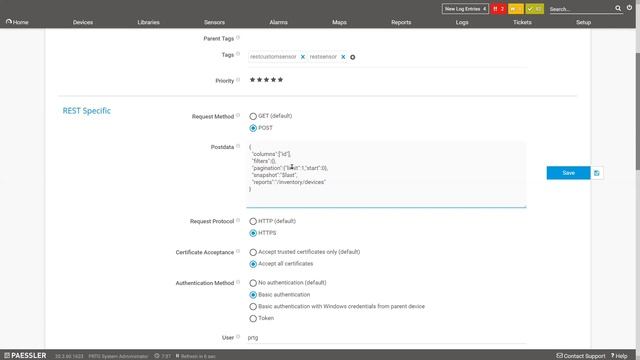Set priority to the third star
Screen dimensions: 640x360
(x=267, y=80)
